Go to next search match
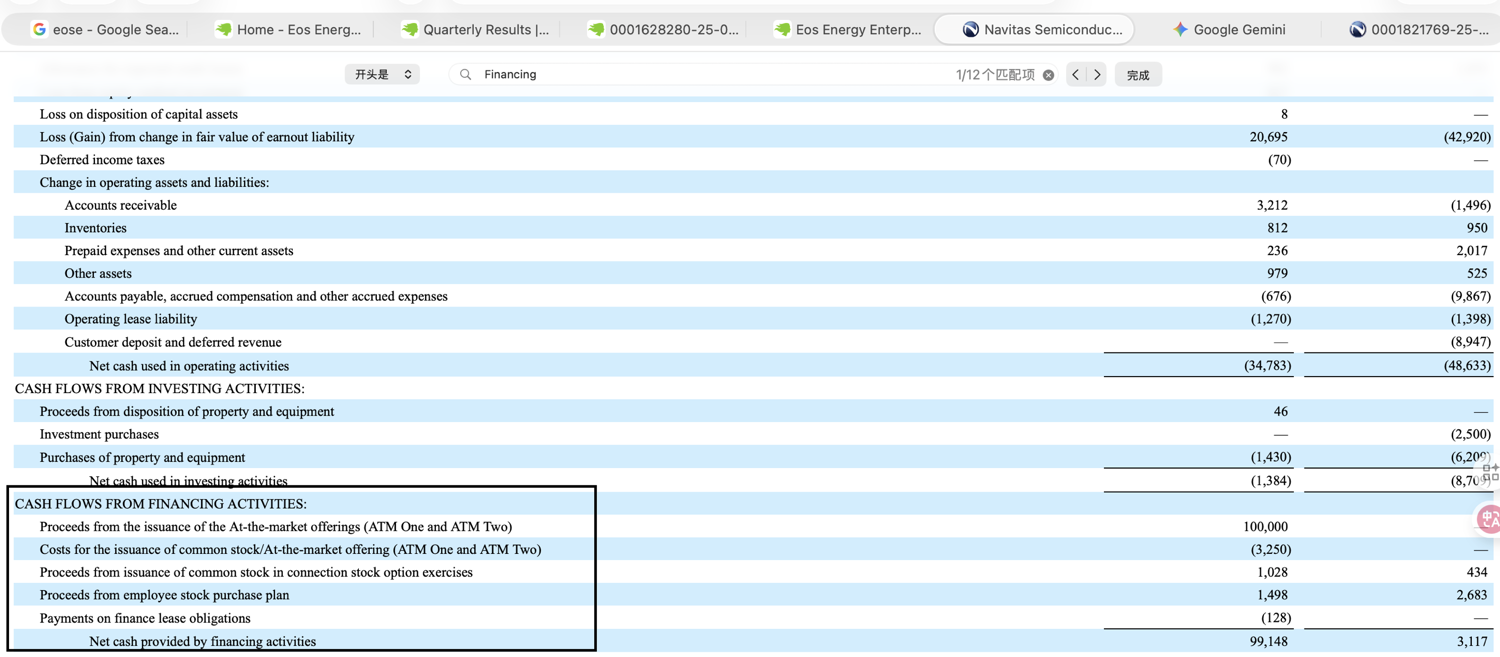 (1097, 75)
